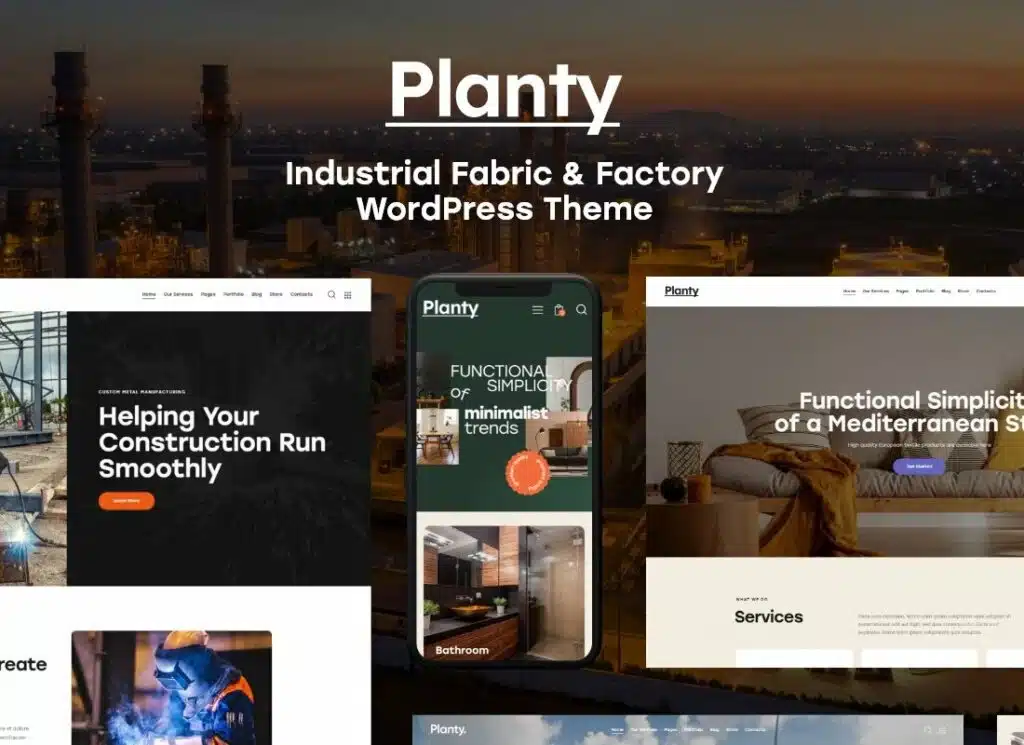Click the 'minimalist trends' text on the phone
Viewport: 1024px width, 745px height.
[506, 420]
